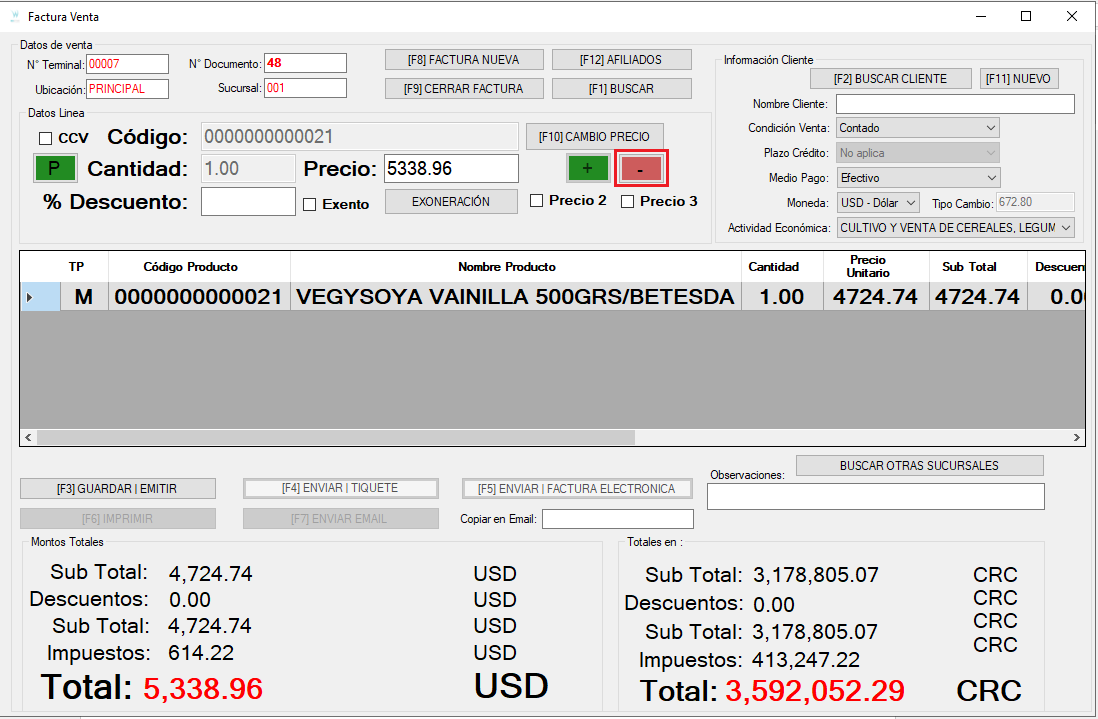Viewport: 1098px width, 719px height.
Task: Click the Ubicación field PRINCIPAL
Action: click(x=127, y=89)
